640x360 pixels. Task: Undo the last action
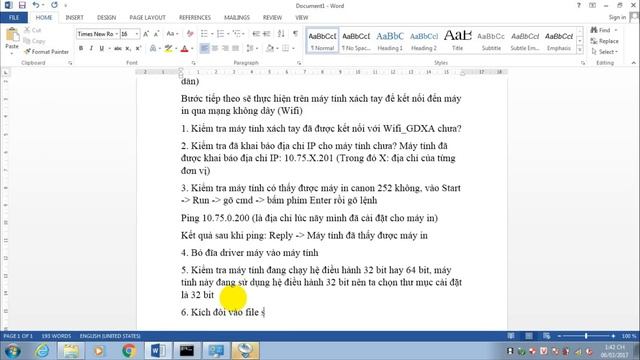(x=36, y=5)
